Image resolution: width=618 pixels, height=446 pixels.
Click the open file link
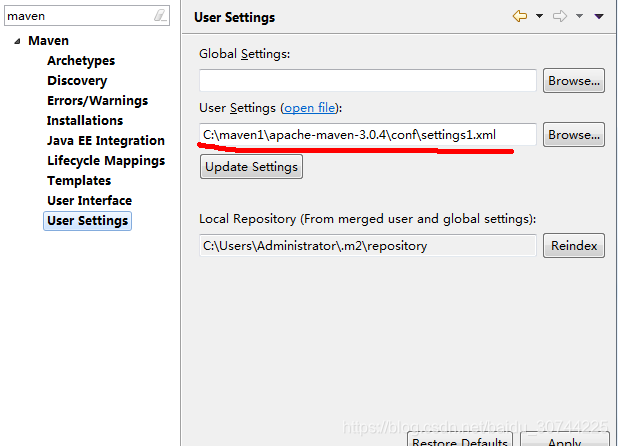(309, 108)
